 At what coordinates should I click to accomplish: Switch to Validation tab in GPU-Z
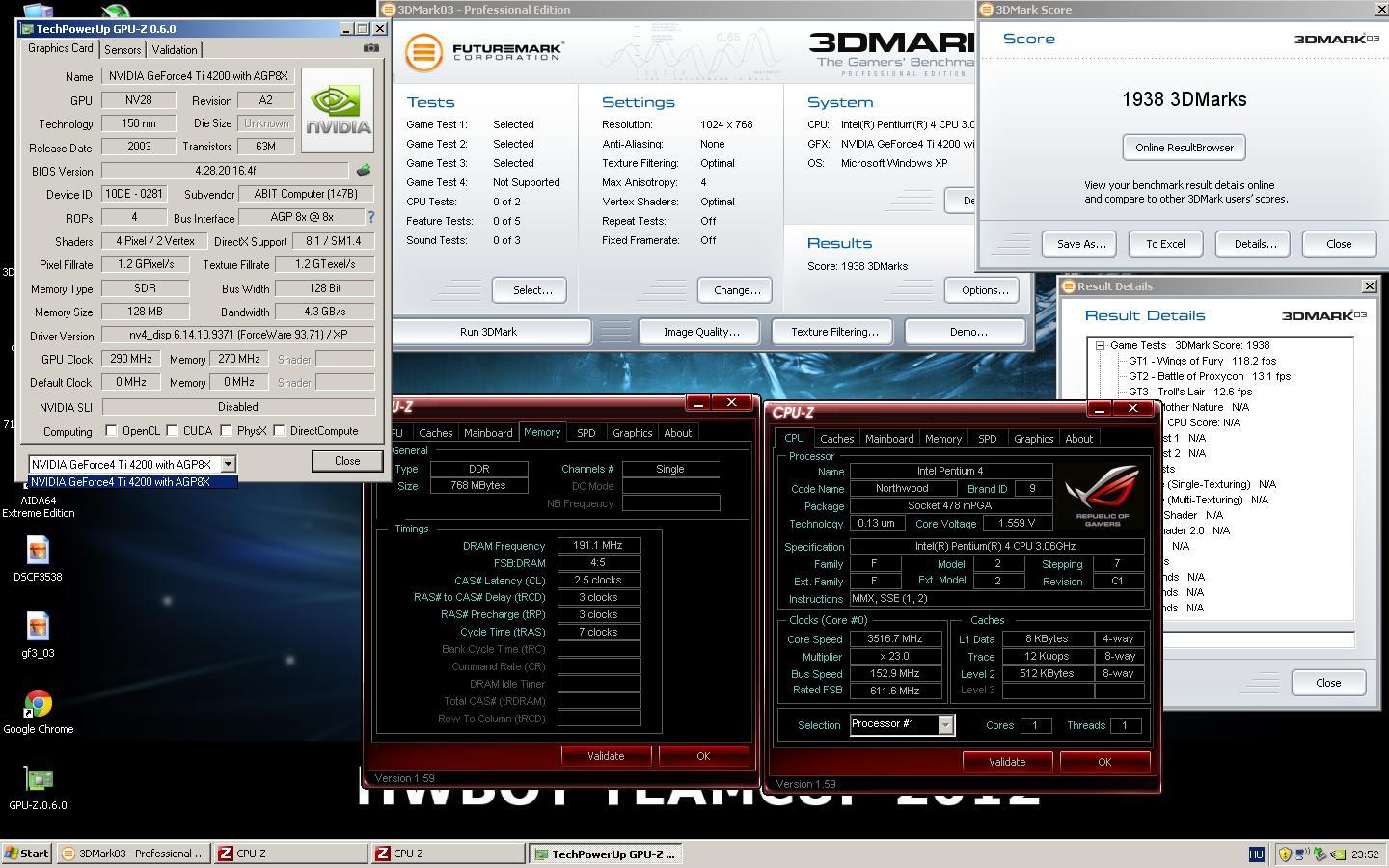pos(175,49)
